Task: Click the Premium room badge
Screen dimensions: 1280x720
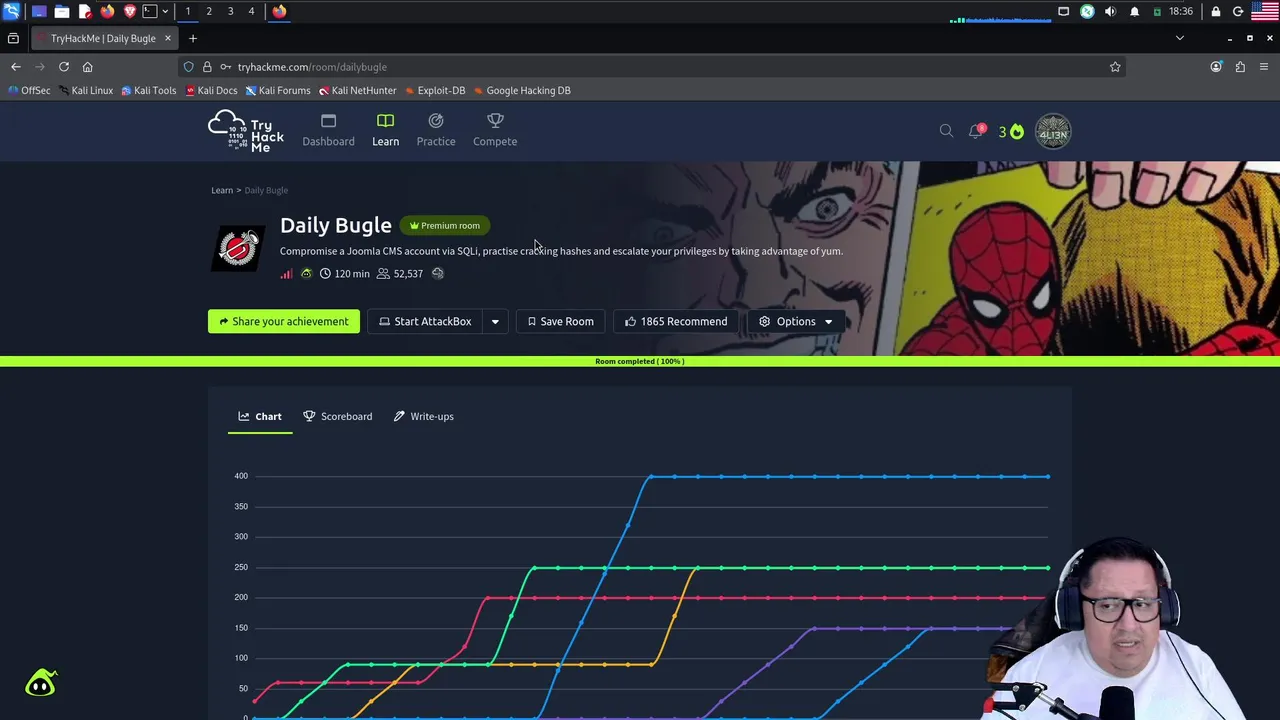Action: 445,226
